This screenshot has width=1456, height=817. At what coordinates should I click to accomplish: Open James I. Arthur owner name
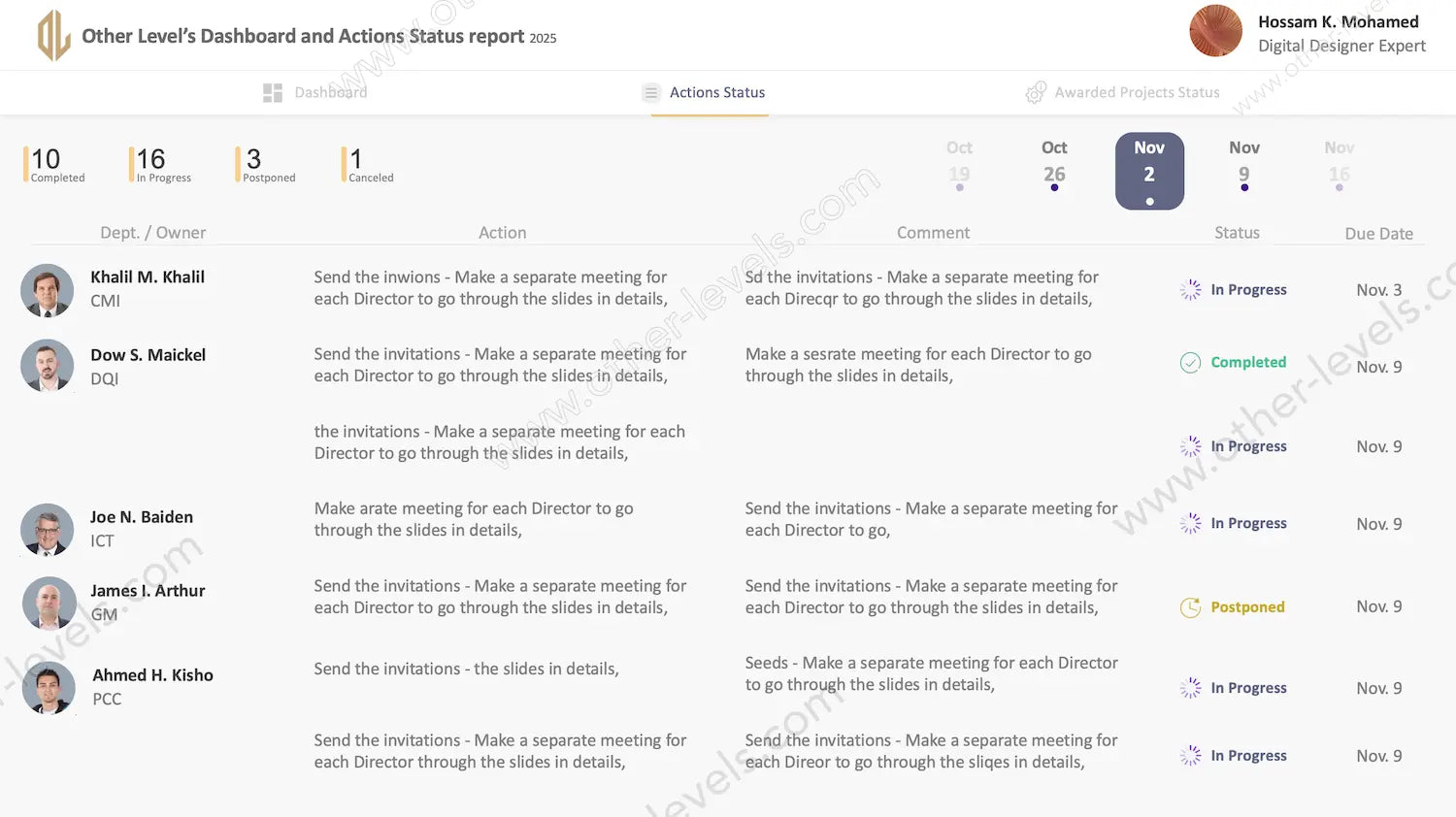pyautogui.click(x=148, y=591)
